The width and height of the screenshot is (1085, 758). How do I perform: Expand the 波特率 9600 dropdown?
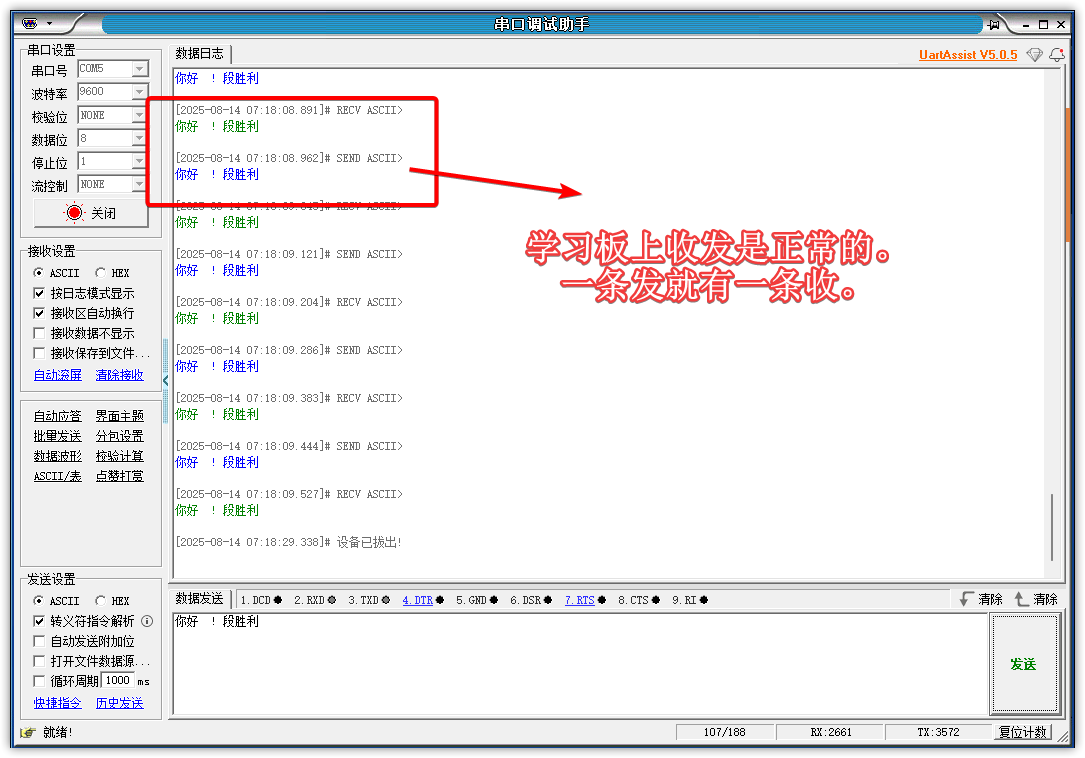pyautogui.click(x=140, y=91)
